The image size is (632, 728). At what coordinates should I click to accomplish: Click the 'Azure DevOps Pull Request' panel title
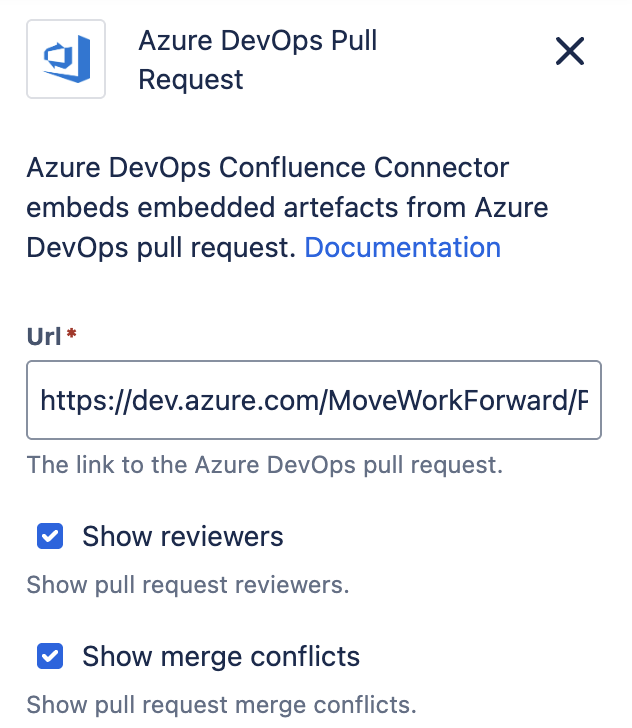[x=257, y=60]
